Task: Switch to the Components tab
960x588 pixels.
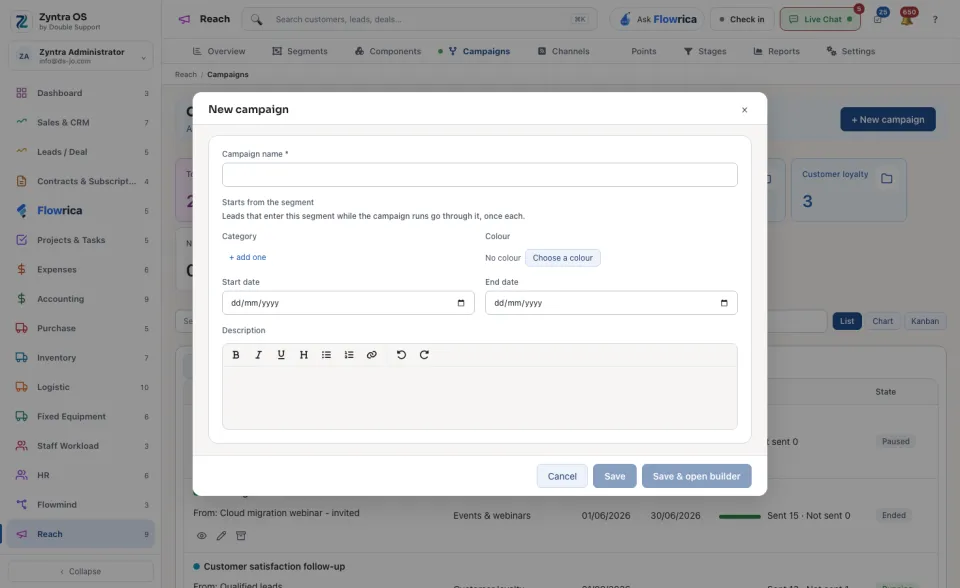Action: click(x=388, y=51)
